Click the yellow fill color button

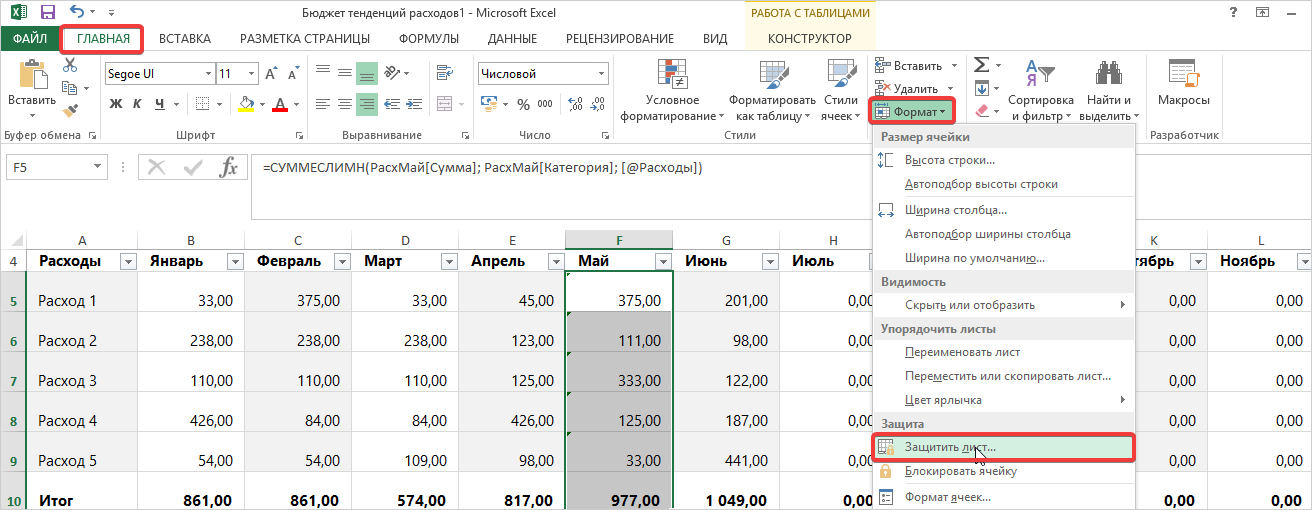pyautogui.click(x=243, y=104)
